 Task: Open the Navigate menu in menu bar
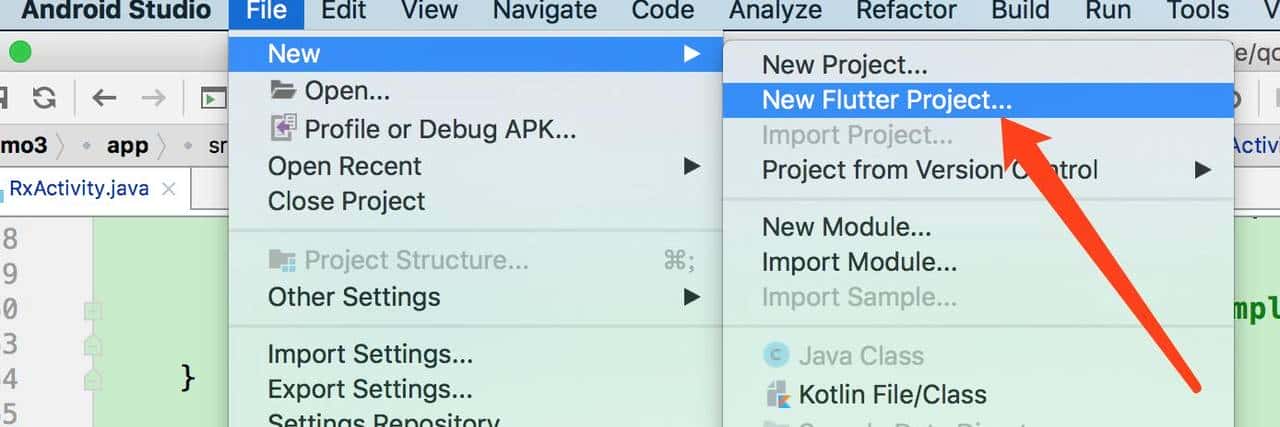click(x=544, y=11)
